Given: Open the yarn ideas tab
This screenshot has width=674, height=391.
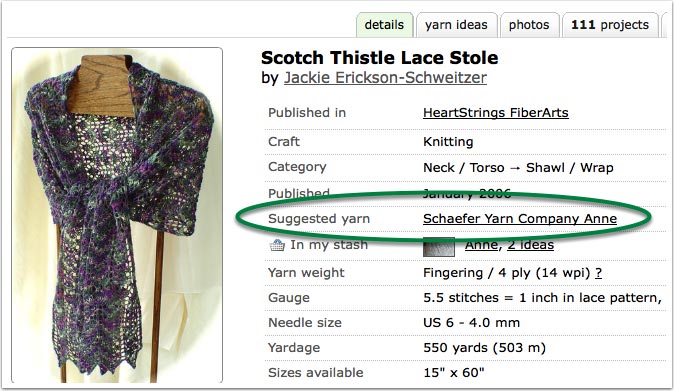Looking at the screenshot, I should coord(456,25).
